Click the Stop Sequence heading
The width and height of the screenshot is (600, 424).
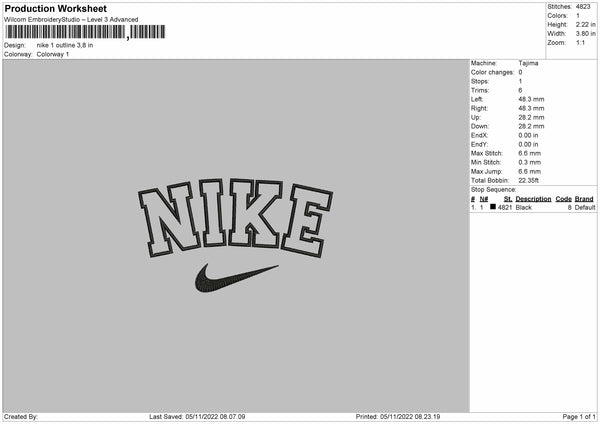[x=493, y=190]
